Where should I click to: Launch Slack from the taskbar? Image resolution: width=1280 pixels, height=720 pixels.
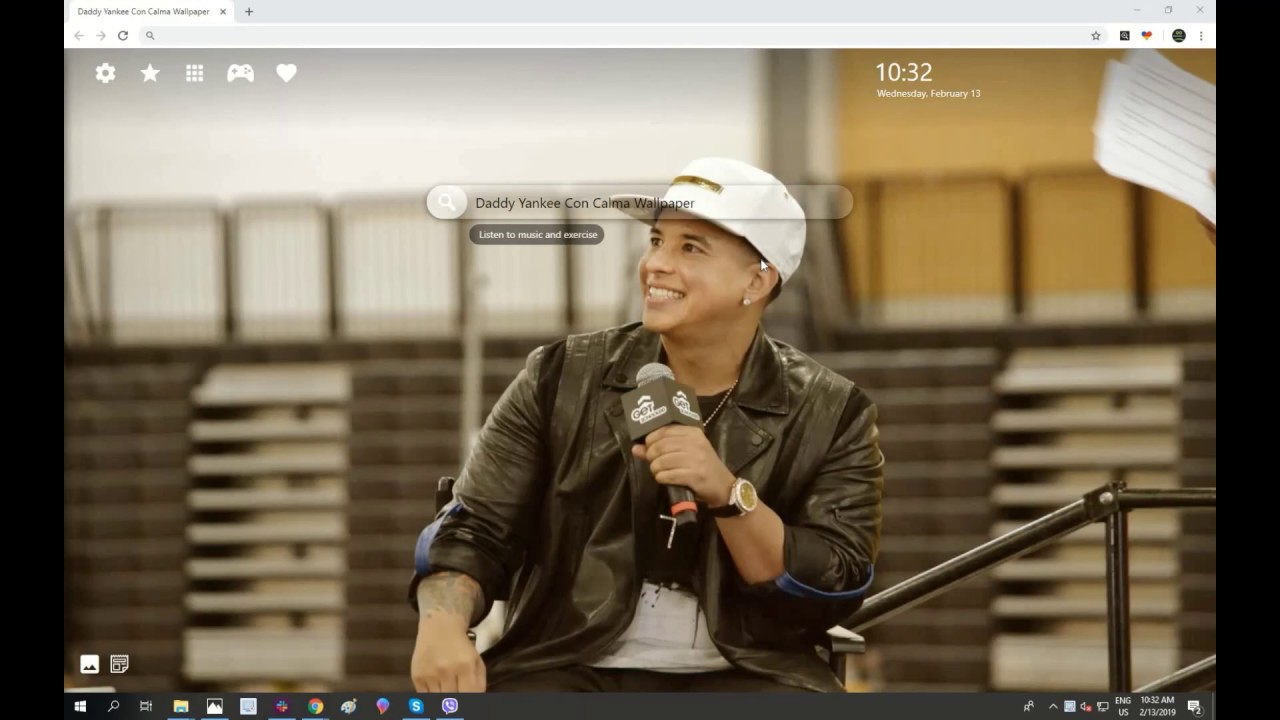click(x=282, y=706)
